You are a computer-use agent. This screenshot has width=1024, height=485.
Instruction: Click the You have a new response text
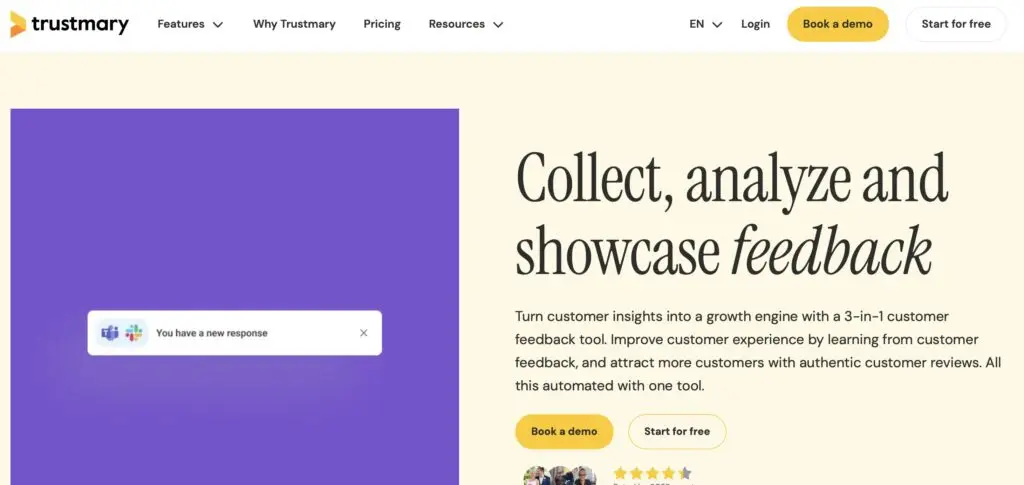(x=212, y=333)
